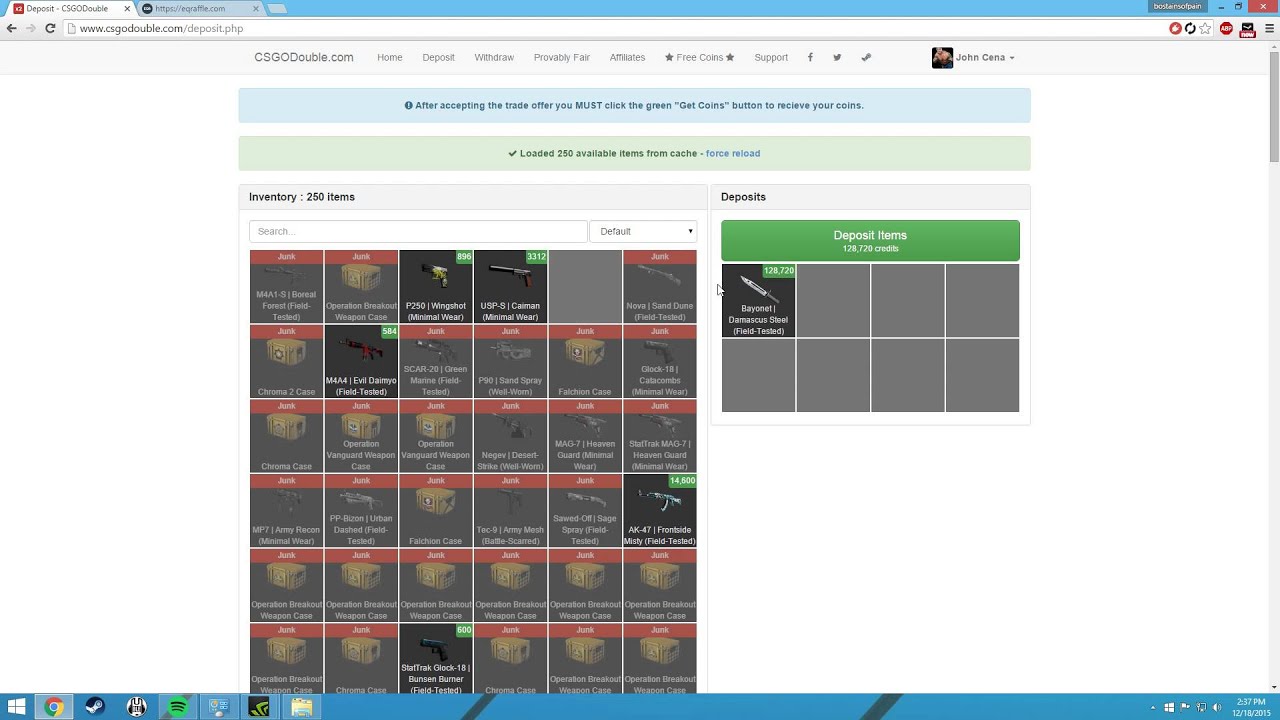Open the Default sort dropdown
This screenshot has width=1280, height=720.
tap(643, 231)
